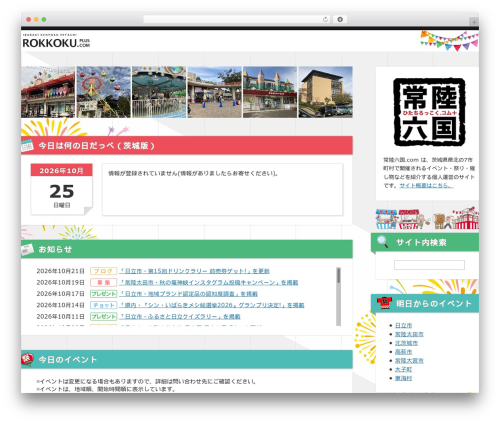The height and width of the screenshot is (423, 500).
Task: Select 東海村 in tomorrow's events list
Action: point(403,378)
